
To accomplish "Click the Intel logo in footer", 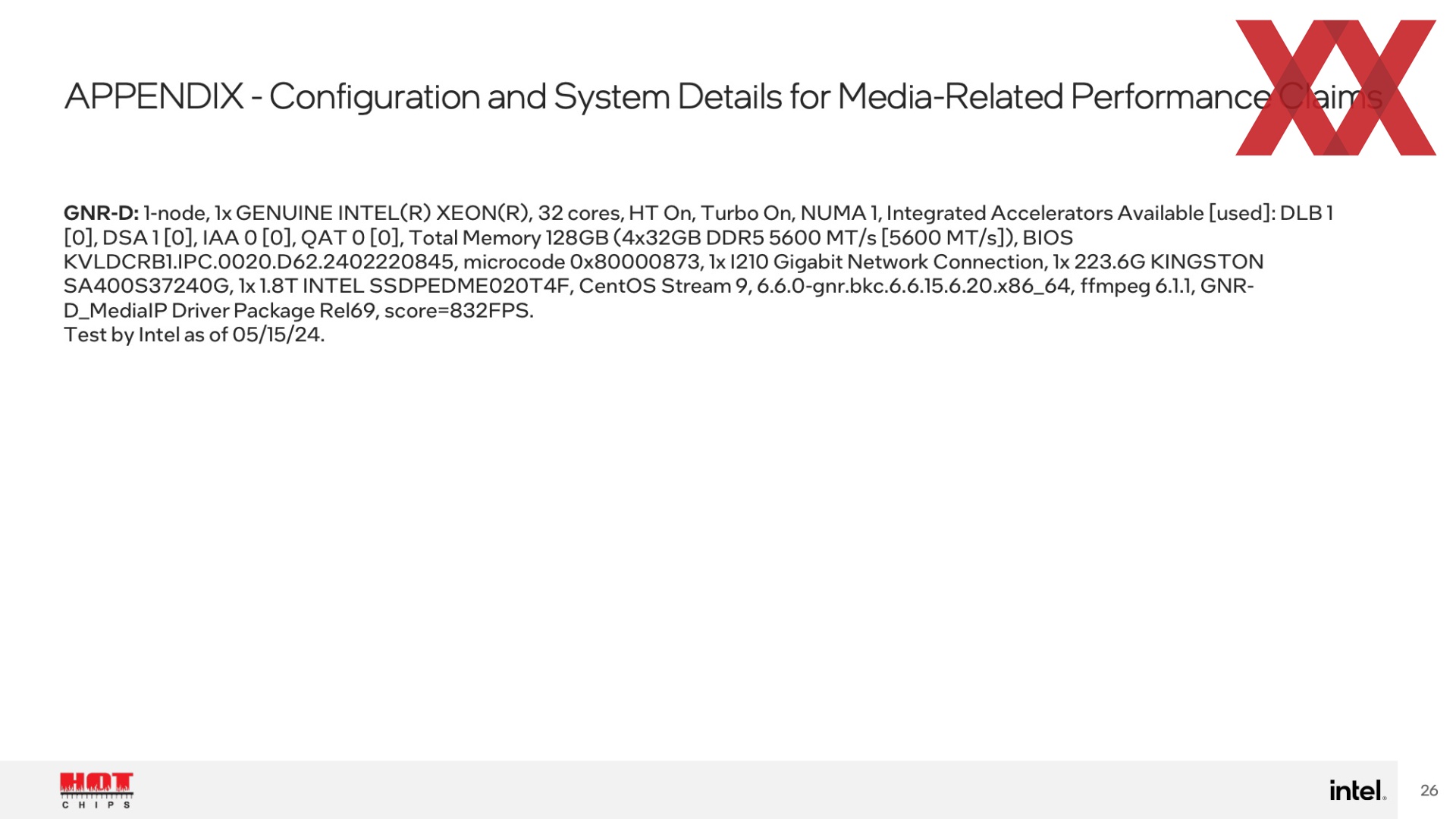I will click(x=1357, y=790).
